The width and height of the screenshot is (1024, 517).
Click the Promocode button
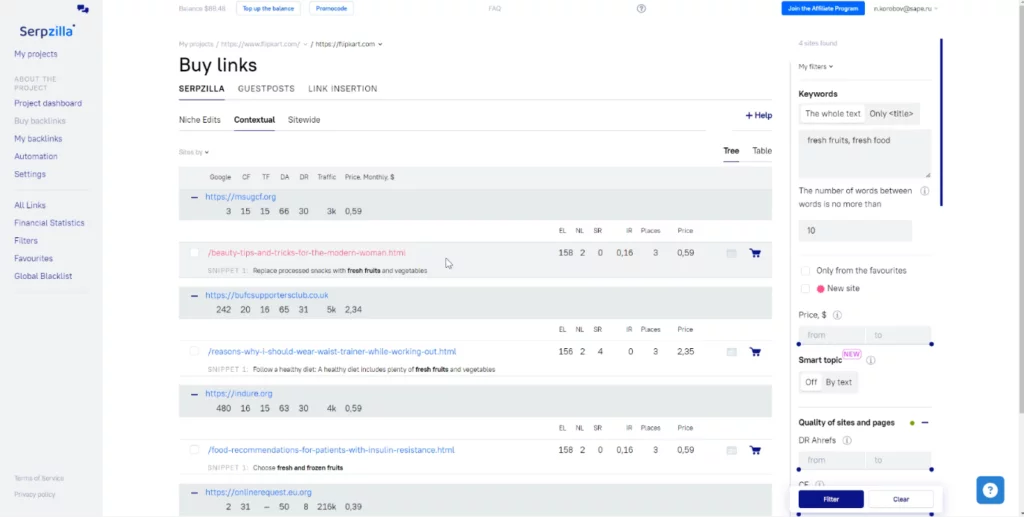pos(332,8)
